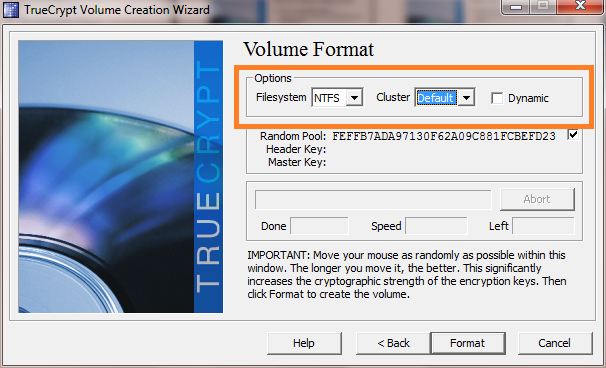Click the disabled maximize window button

(544, 6)
